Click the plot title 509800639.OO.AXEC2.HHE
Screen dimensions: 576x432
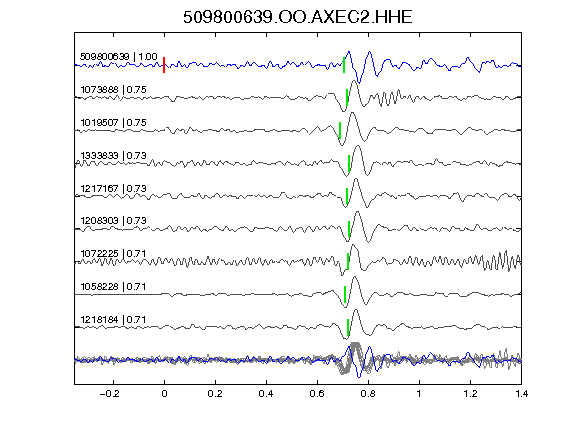tap(298, 17)
